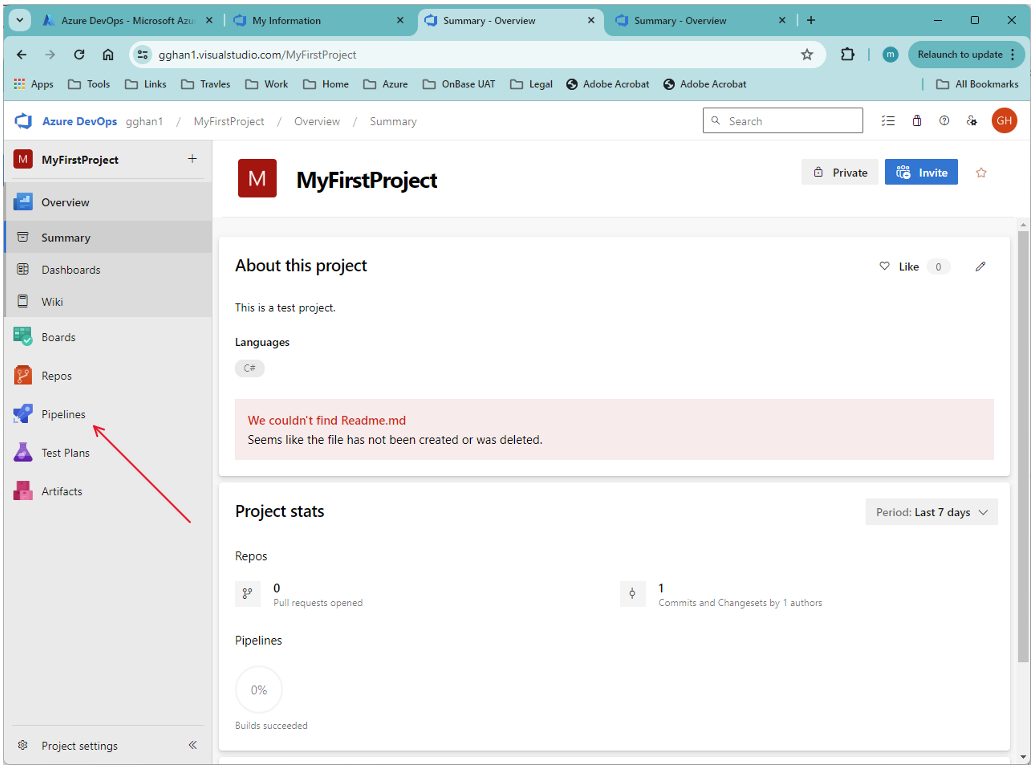Screen dimensions: 1032x774
Task: Click the edit pencil for About this project
Action: pos(980,267)
